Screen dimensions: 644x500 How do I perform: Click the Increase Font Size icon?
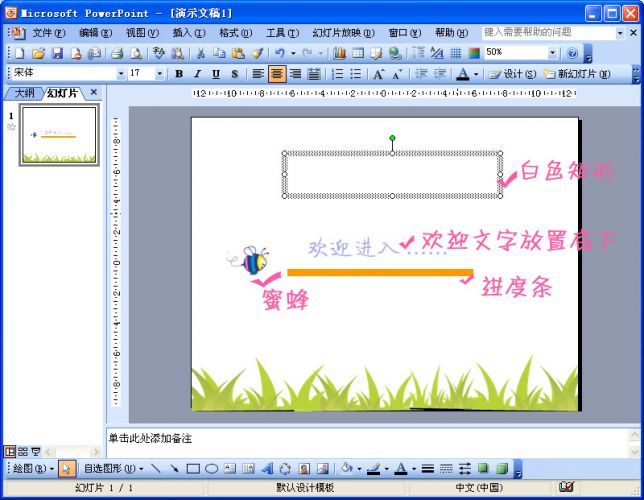point(379,74)
